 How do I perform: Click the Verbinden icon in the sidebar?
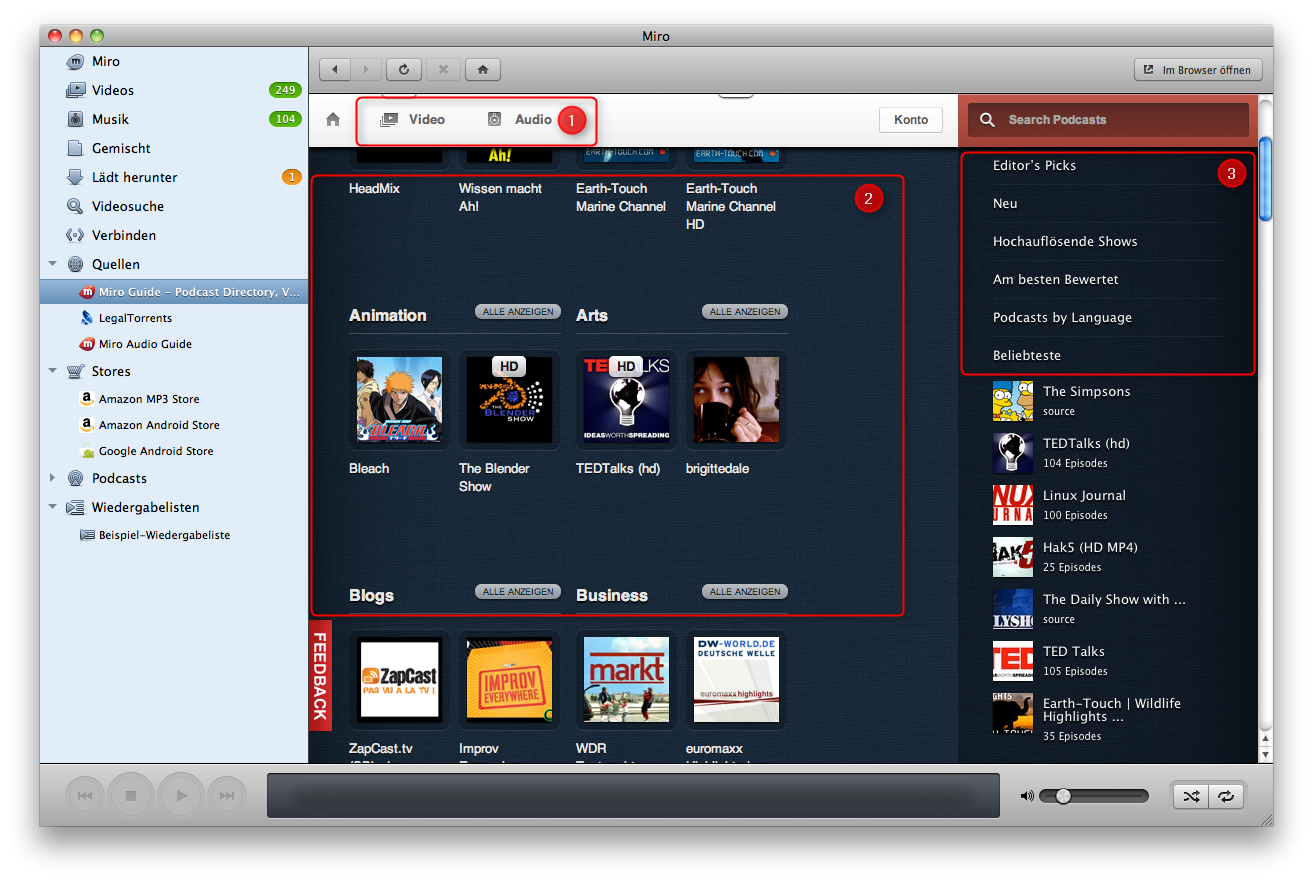(75, 235)
